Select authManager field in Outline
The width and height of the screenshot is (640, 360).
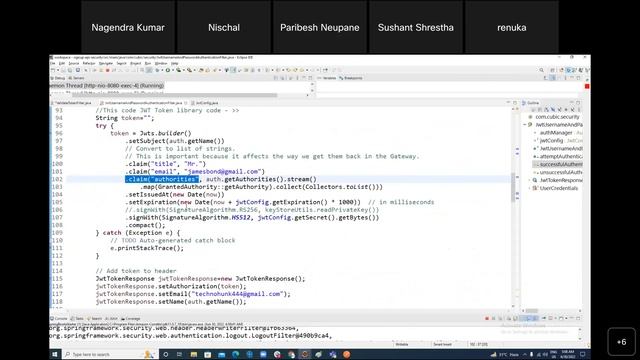click(x=556, y=133)
